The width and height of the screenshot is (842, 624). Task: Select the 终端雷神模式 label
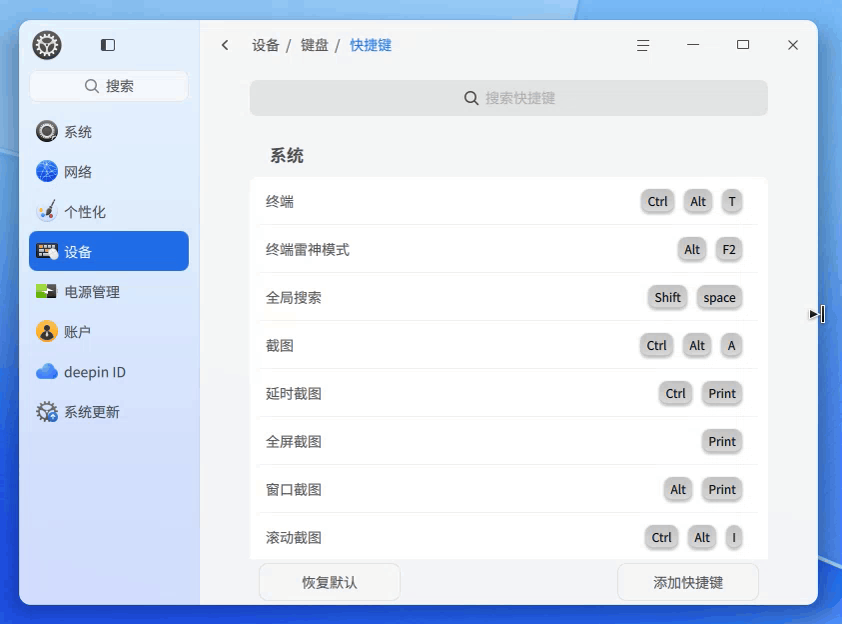pos(308,249)
